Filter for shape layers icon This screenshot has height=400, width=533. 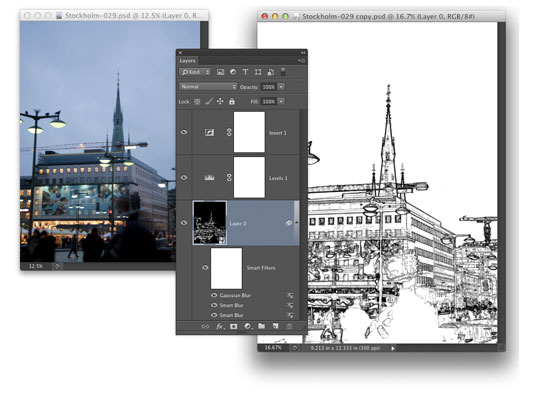(x=258, y=72)
